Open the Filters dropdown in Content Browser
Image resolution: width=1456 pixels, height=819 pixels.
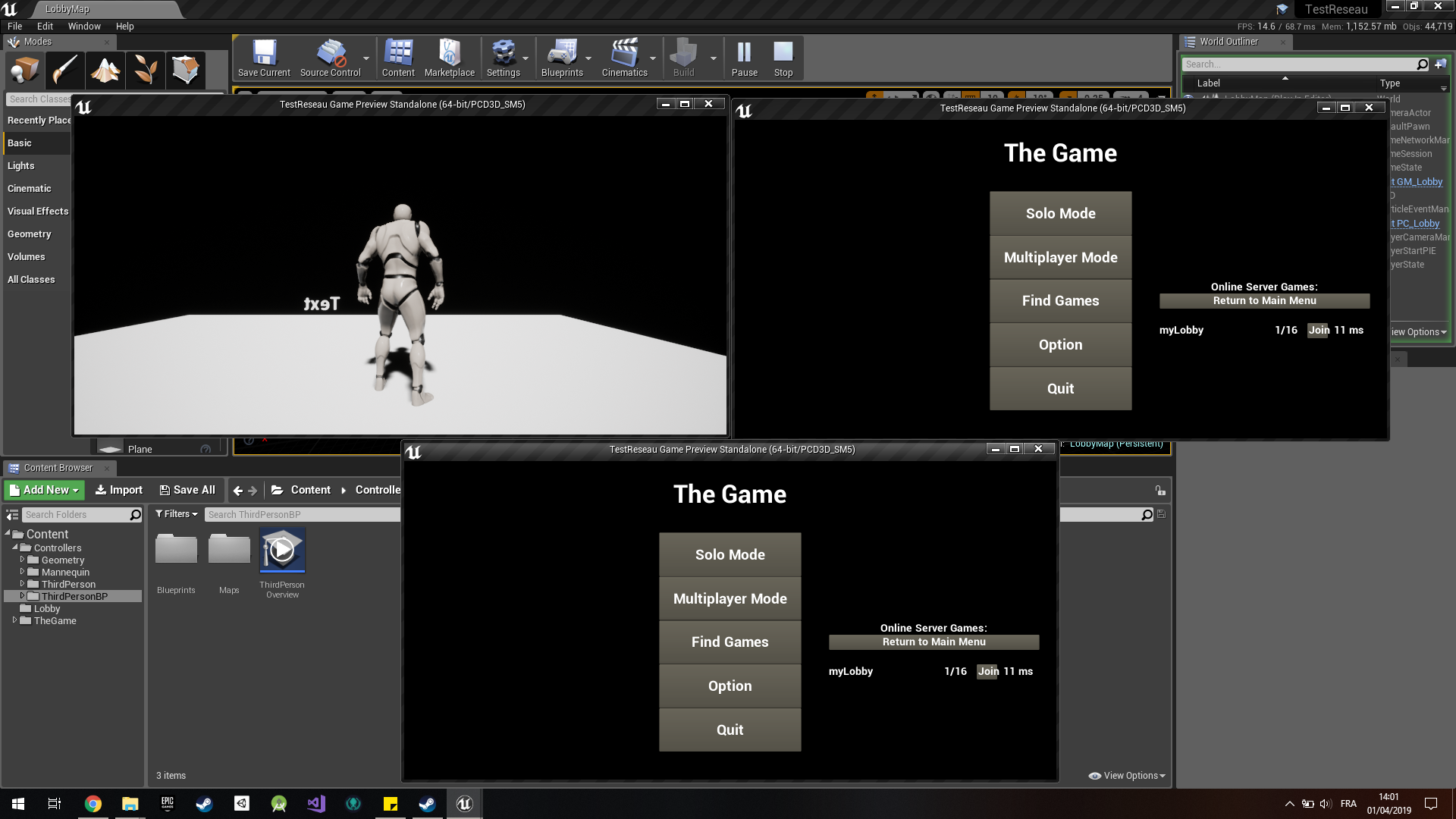(176, 513)
